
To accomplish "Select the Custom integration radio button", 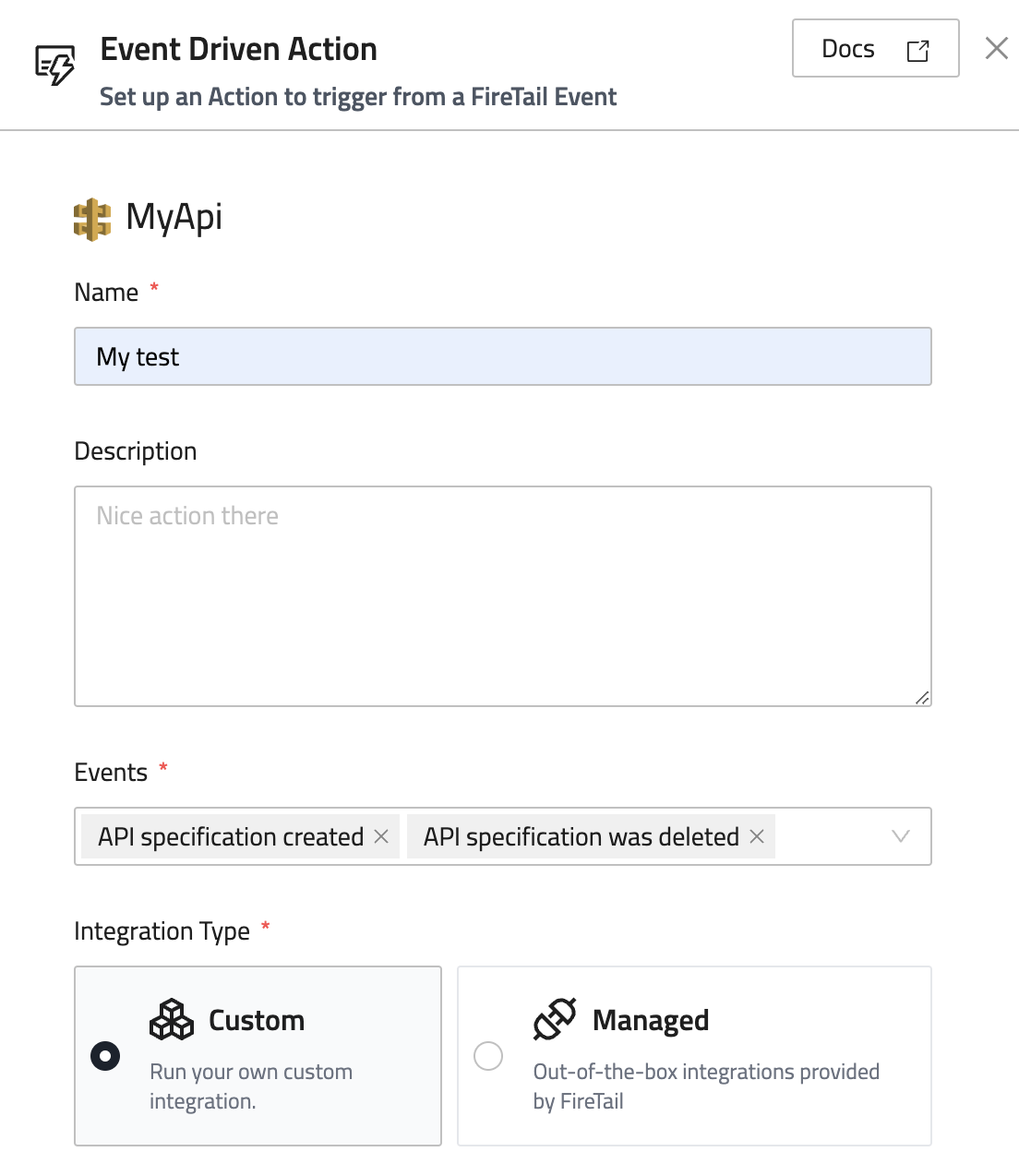I will click(105, 1055).
